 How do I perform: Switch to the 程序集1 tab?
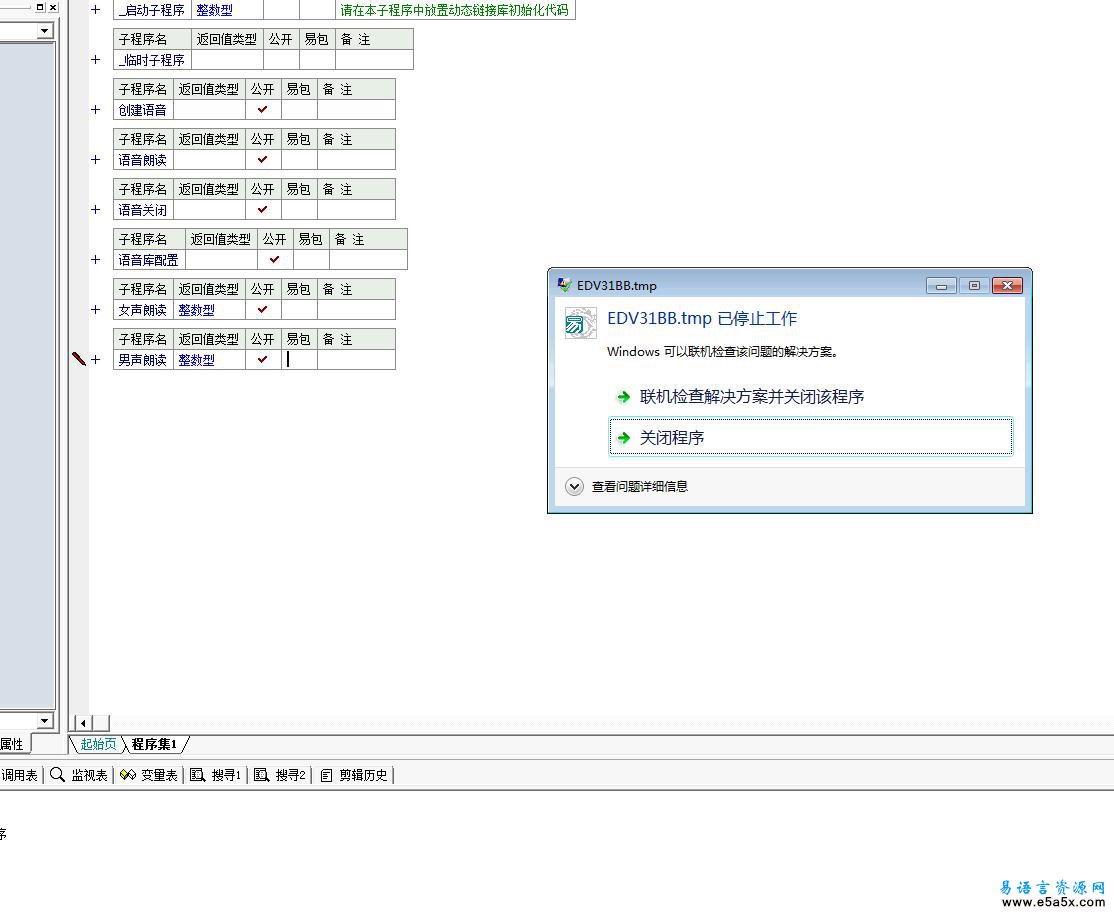click(154, 744)
